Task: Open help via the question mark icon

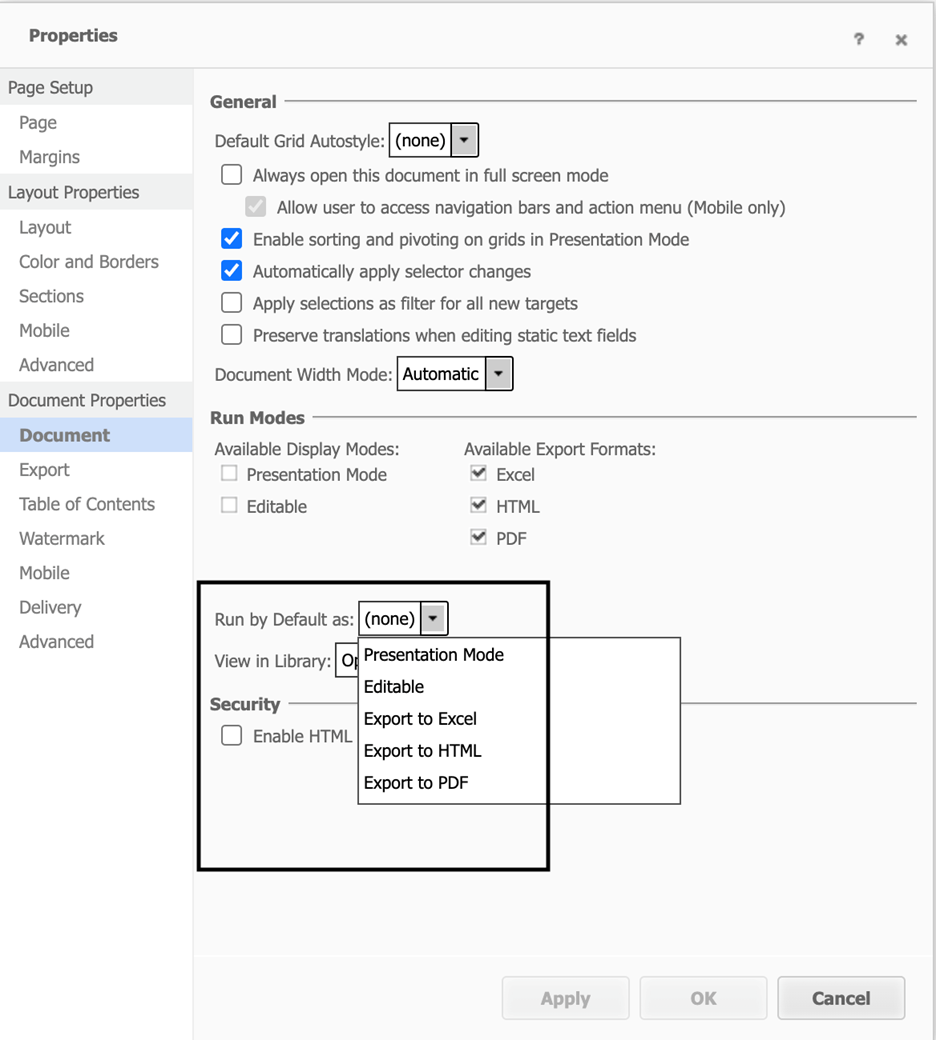Action: point(858,39)
